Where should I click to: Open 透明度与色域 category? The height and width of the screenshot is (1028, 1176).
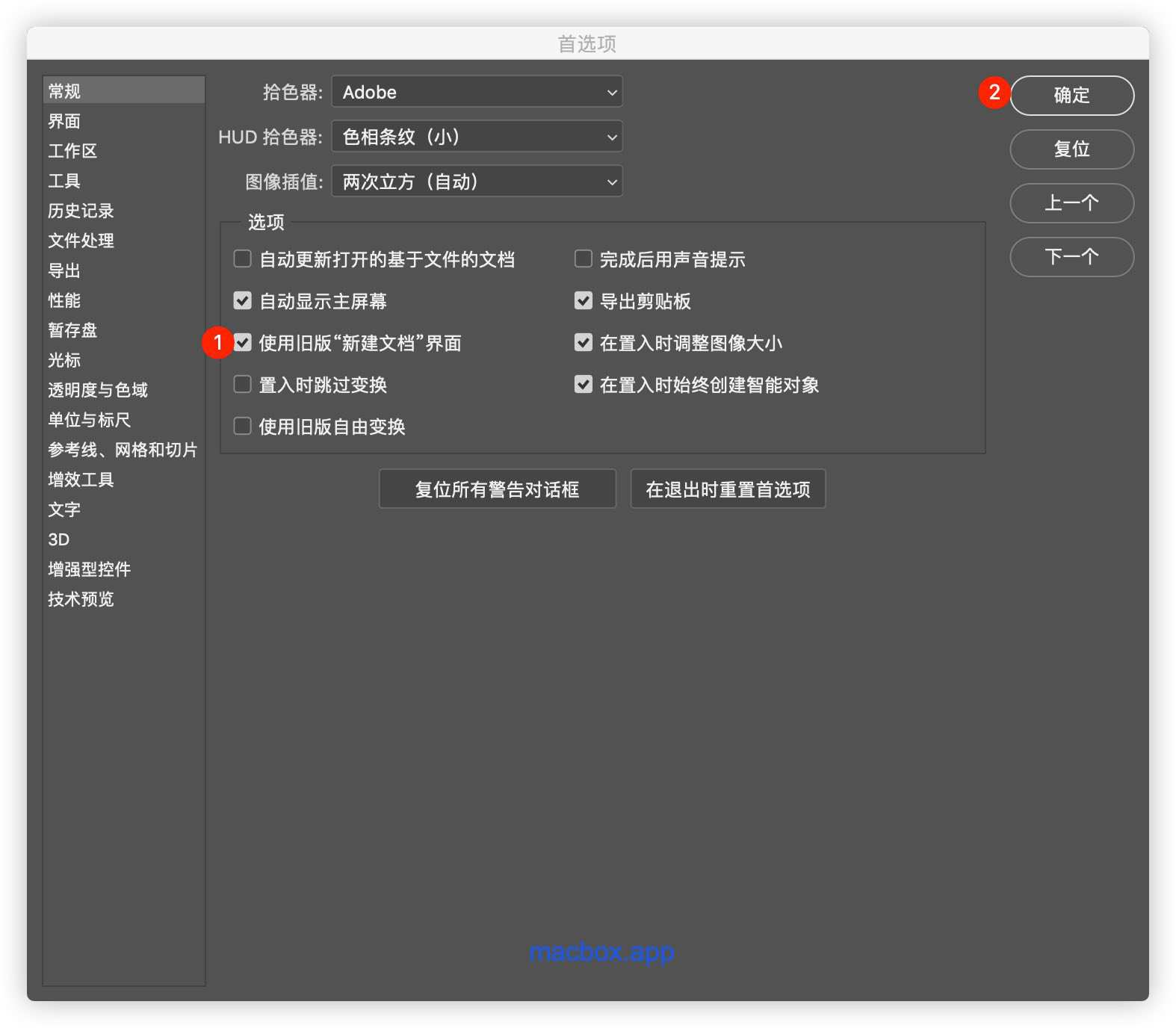[124, 390]
